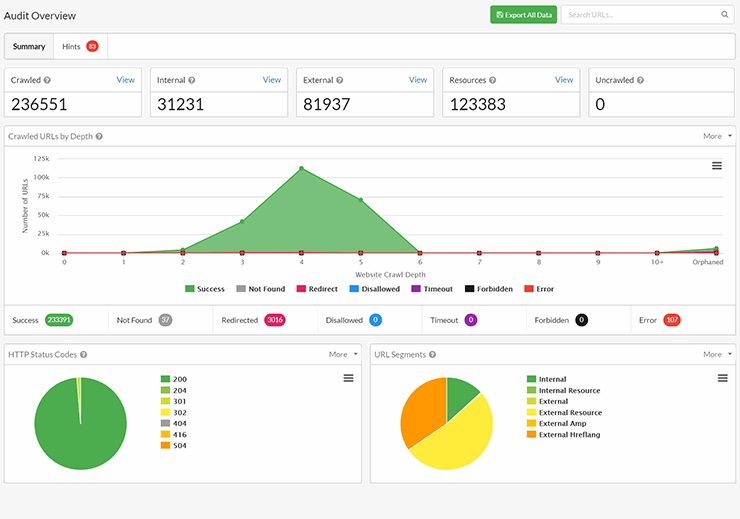Expand More dropdown in Crawled URLs by Depth
740x519 pixels.
tap(717, 136)
